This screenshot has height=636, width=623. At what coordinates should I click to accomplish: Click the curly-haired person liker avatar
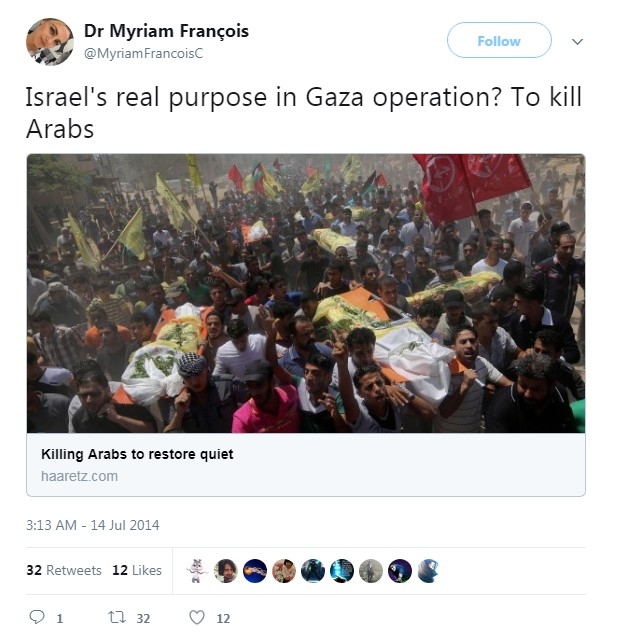[x=226, y=571]
